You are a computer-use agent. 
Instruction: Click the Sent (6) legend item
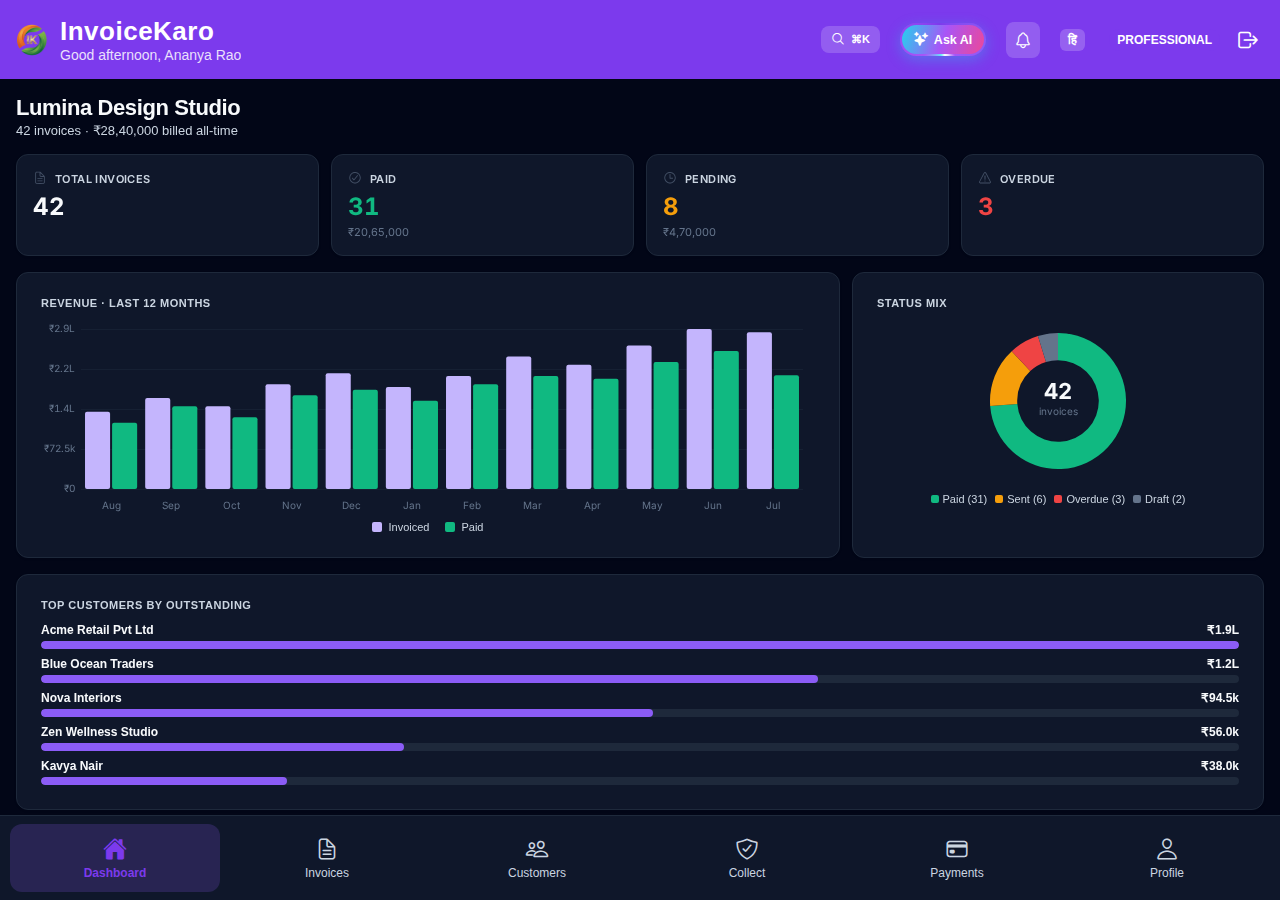[1021, 499]
